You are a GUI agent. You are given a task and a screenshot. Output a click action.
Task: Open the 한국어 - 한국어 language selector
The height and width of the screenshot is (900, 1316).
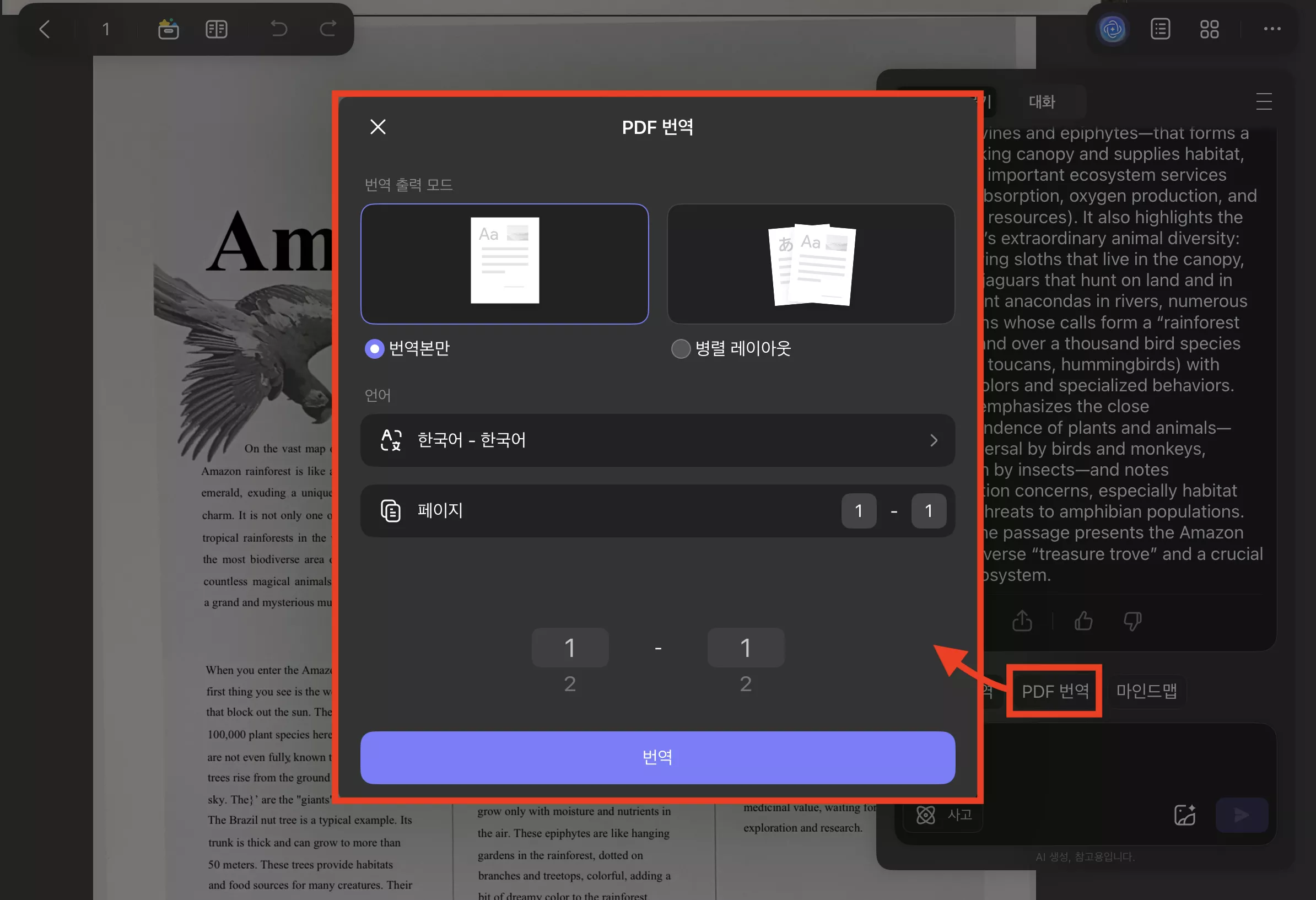657,440
